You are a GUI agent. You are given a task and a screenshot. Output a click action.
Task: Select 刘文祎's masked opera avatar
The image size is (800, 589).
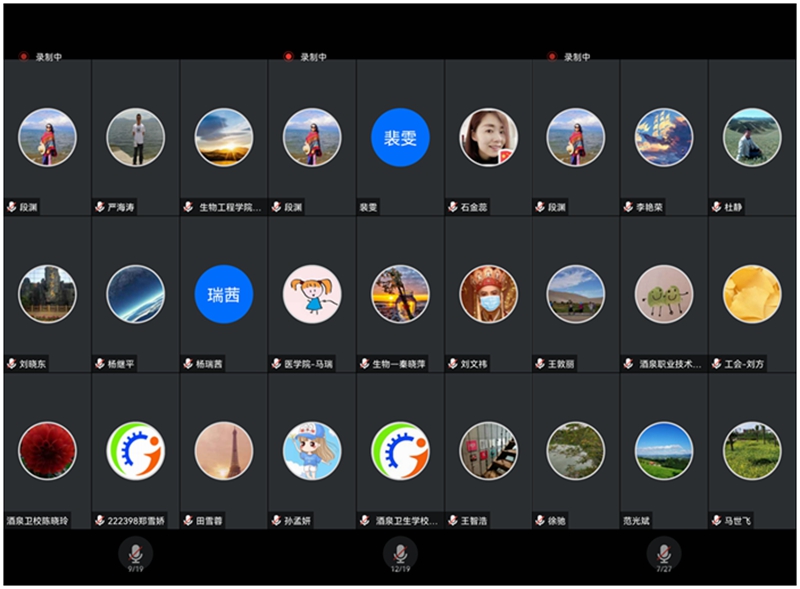click(x=488, y=294)
